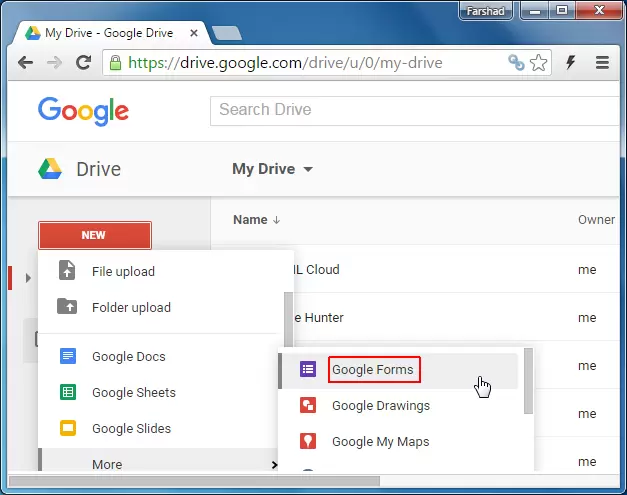This screenshot has height=495, width=627.
Task: Reload the page with refresh button
Action: tap(84, 62)
